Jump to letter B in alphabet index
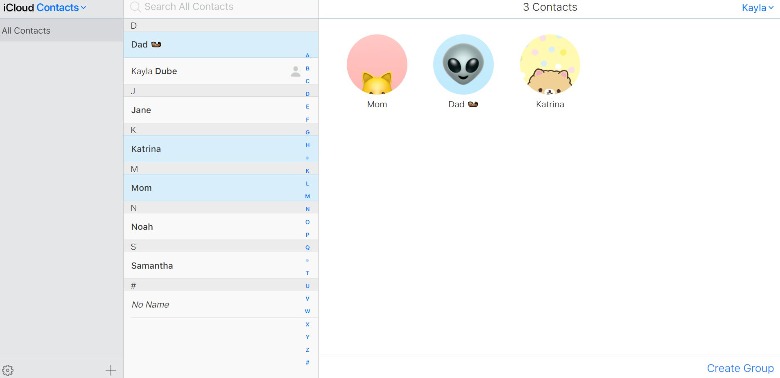 [x=307, y=68]
